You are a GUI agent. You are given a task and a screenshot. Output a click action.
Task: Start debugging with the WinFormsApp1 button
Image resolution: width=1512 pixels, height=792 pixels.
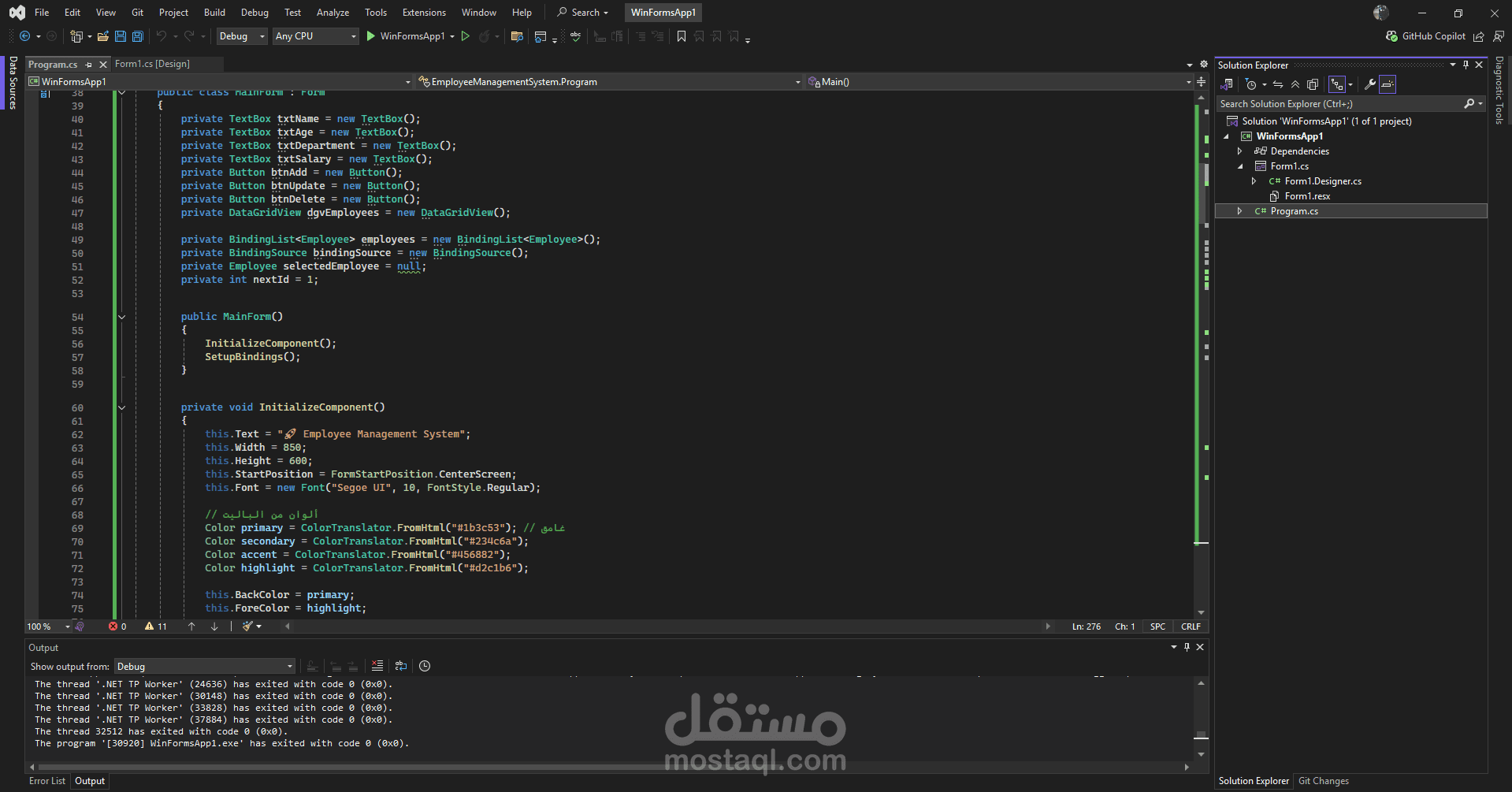click(405, 36)
